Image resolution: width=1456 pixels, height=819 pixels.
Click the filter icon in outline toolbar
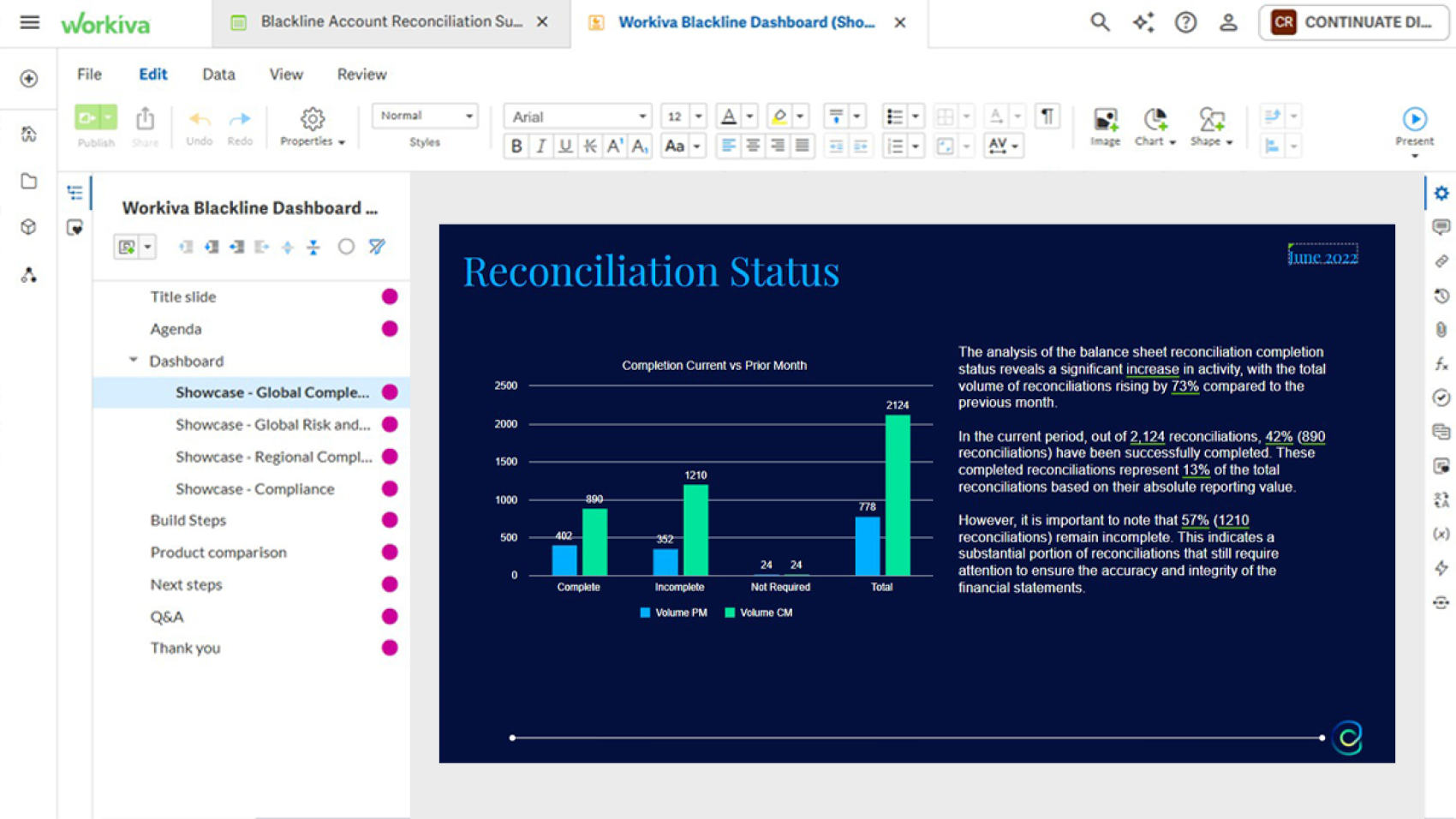[x=377, y=247]
